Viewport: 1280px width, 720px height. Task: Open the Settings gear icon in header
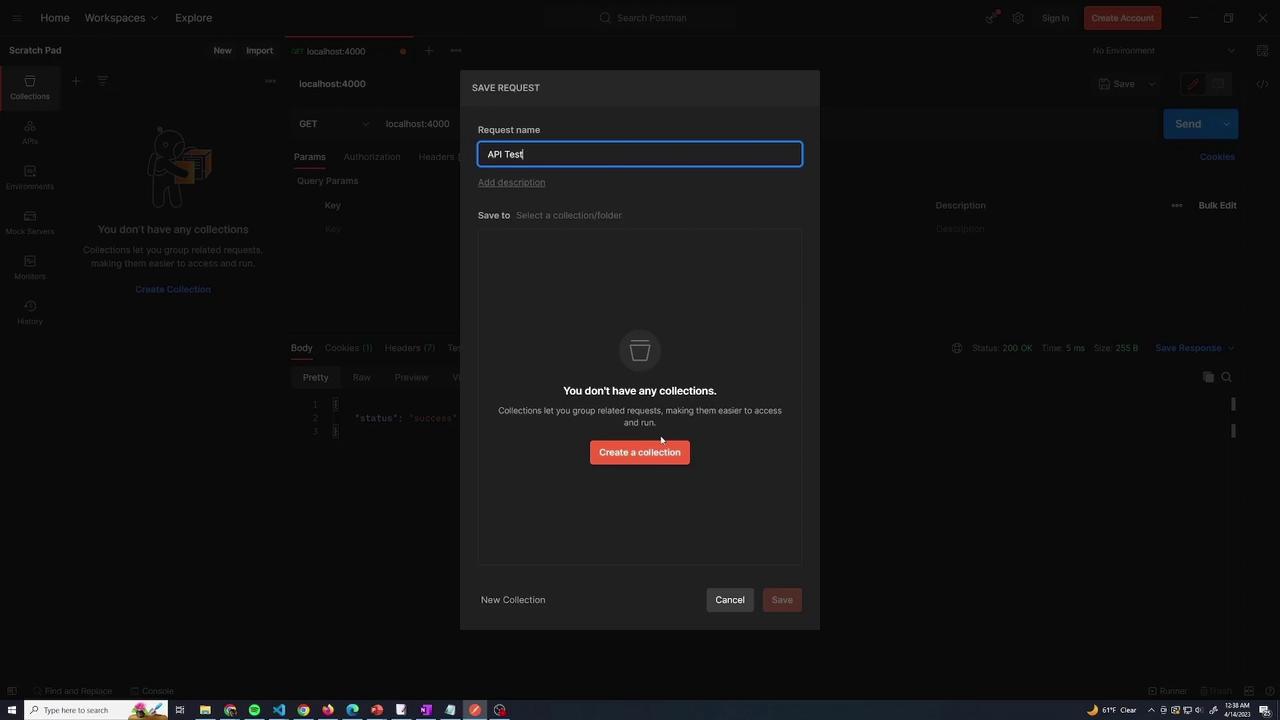click(x=1018, y=18)
